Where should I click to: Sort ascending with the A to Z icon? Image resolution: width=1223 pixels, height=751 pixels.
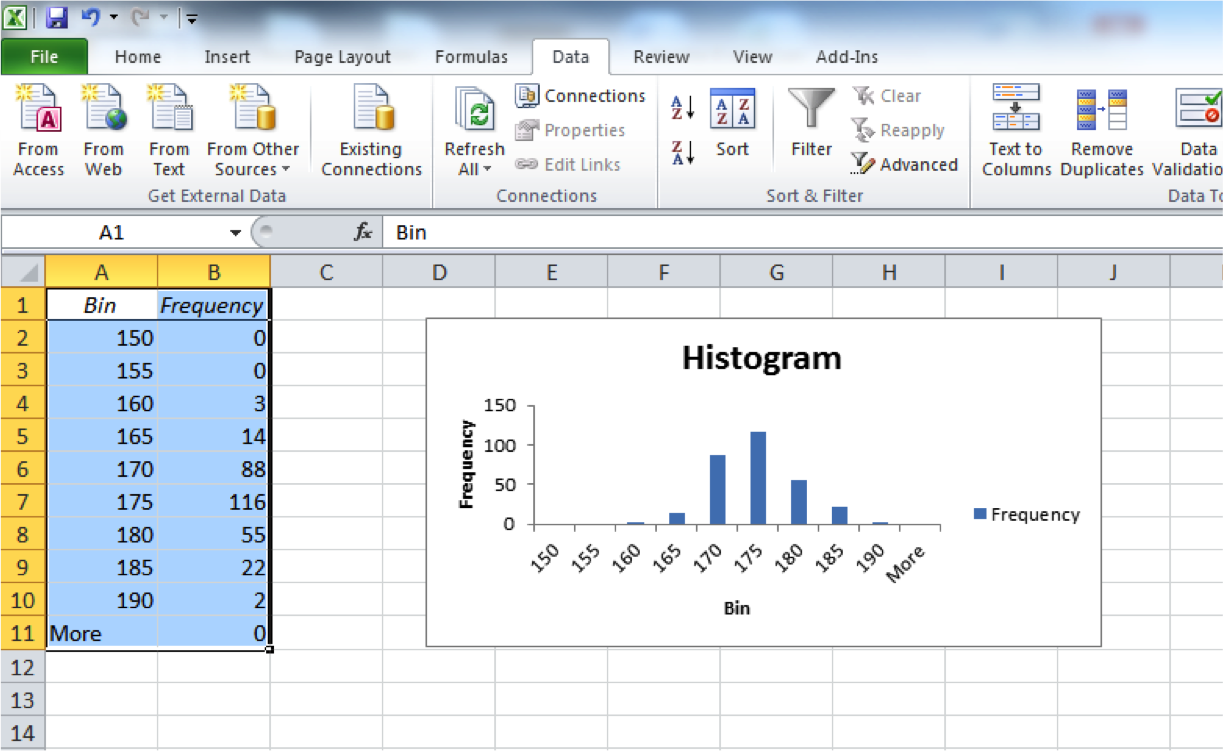coord(682,107)
